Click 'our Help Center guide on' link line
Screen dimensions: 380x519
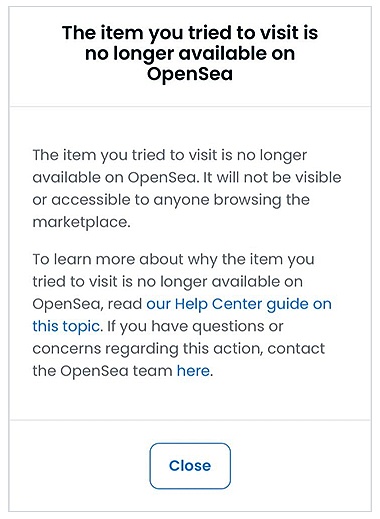239,304
